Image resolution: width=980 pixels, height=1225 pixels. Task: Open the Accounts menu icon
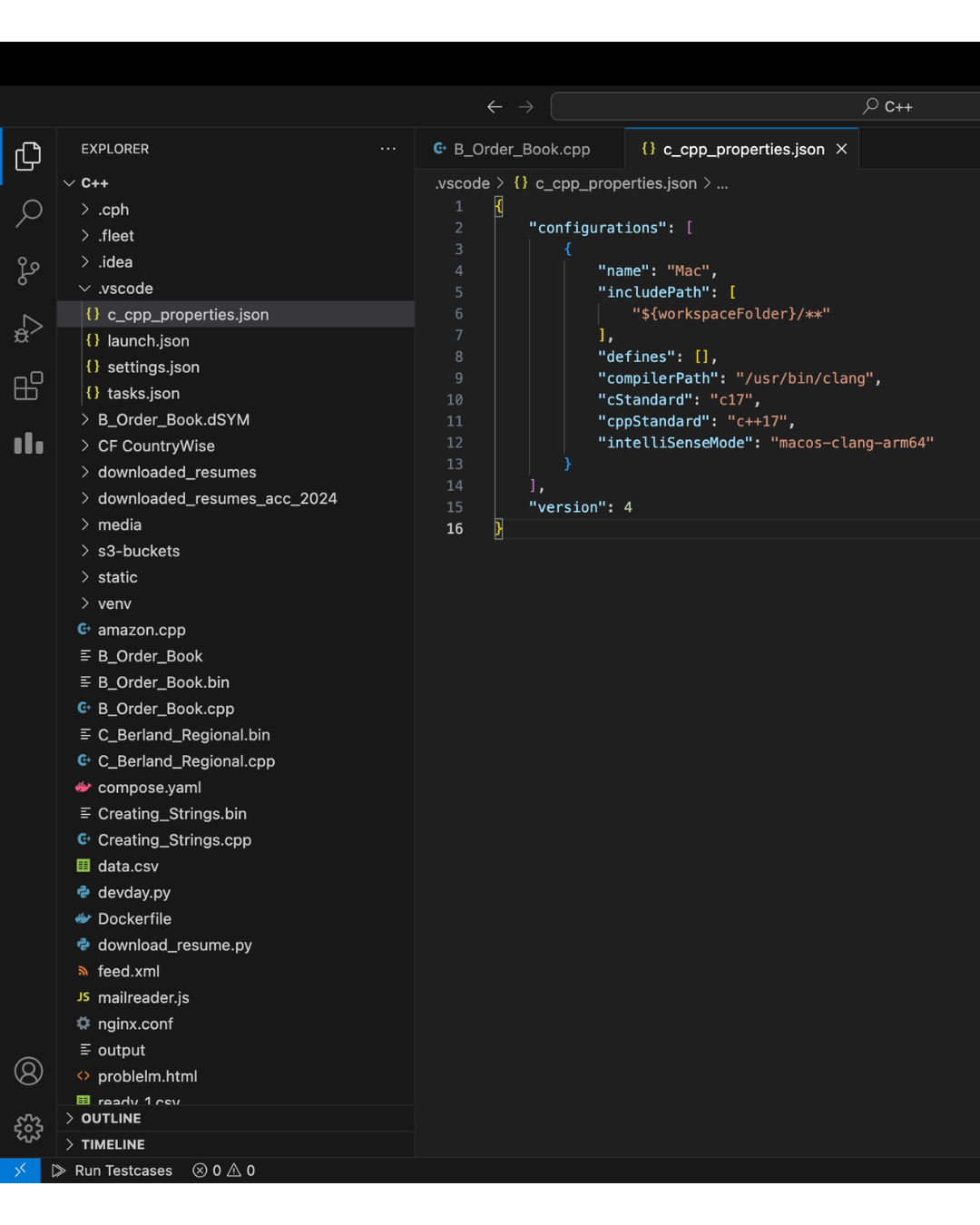point(28,1072)
